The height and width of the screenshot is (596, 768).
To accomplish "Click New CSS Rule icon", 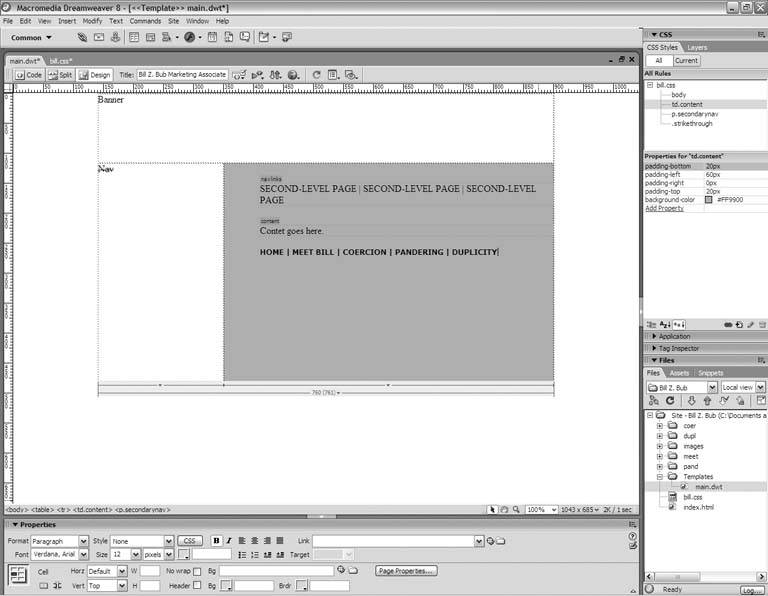I will click(739, 325).
